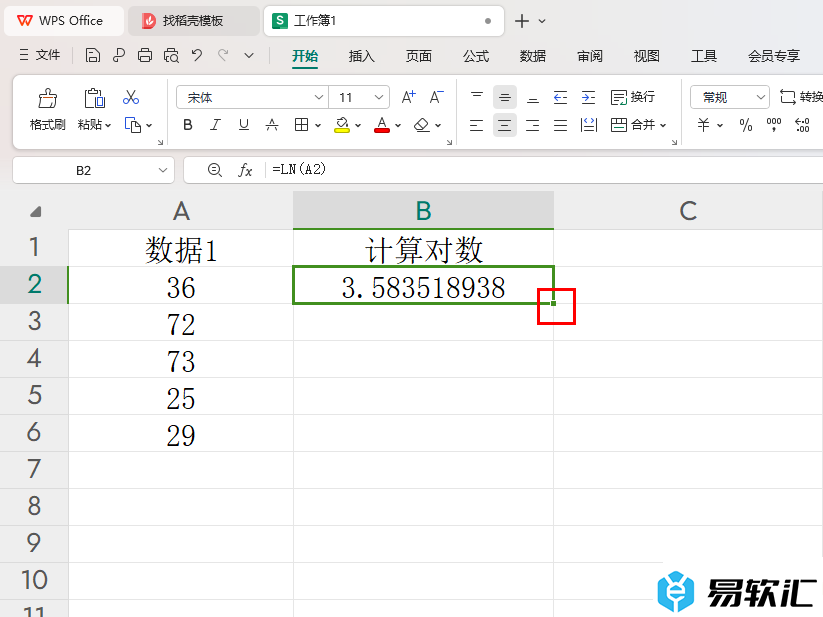The width and height of the screenshot is (823, 617).
Task: Click the Percent style icon
Action: tap(746, 125)
